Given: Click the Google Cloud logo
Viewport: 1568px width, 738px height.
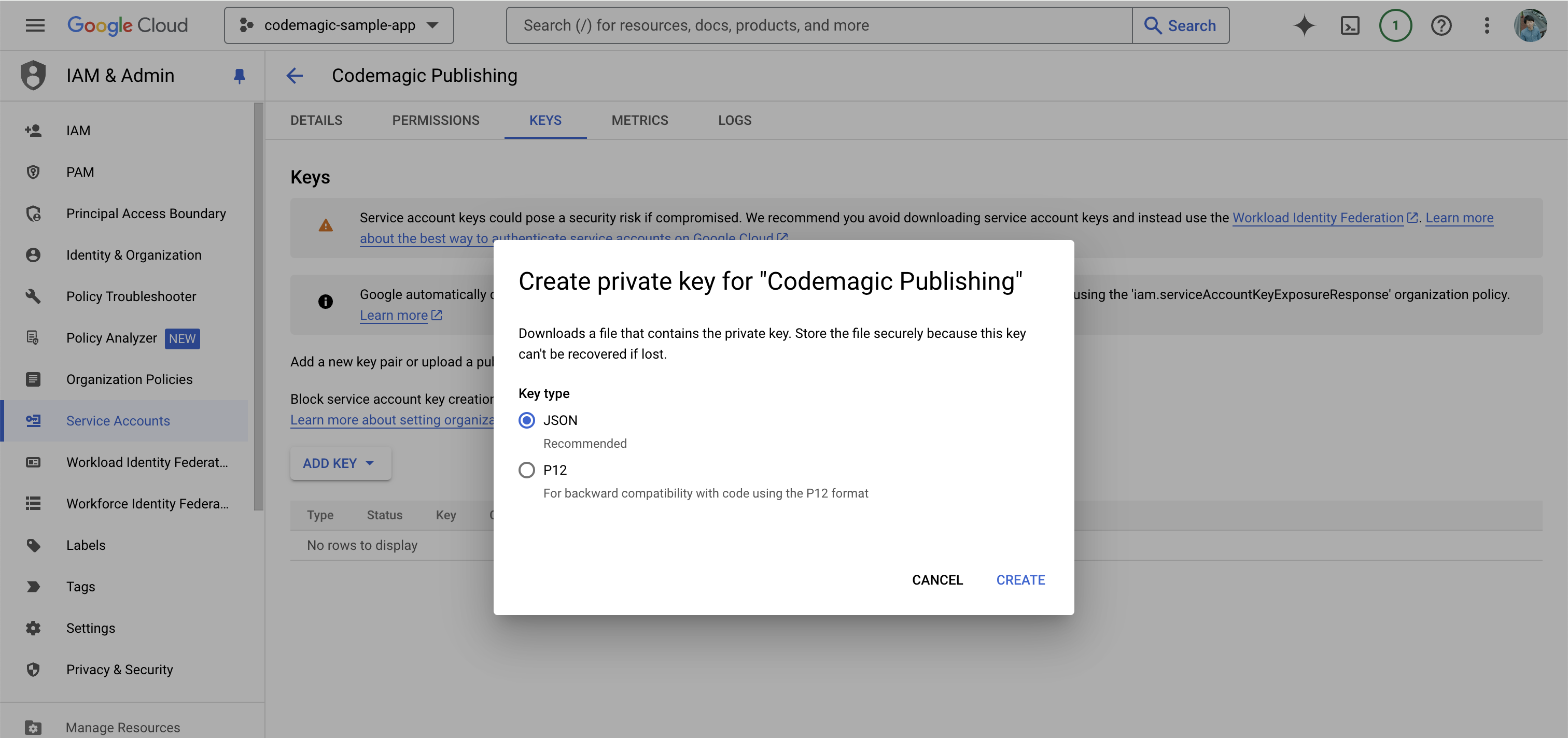Looking at the screenshot, I should click(127, 25).
